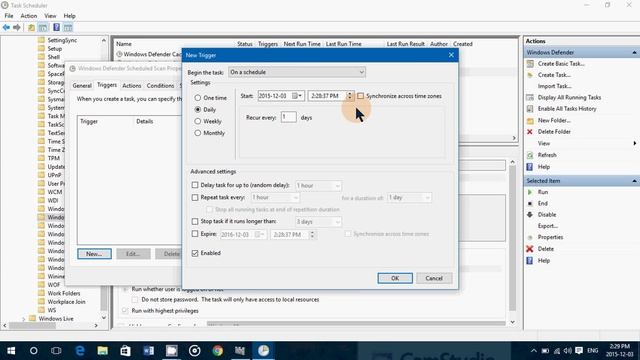Open Microsoft Edge from the taskbar
This screenshot has height=360, width=640.
point(80,351)
